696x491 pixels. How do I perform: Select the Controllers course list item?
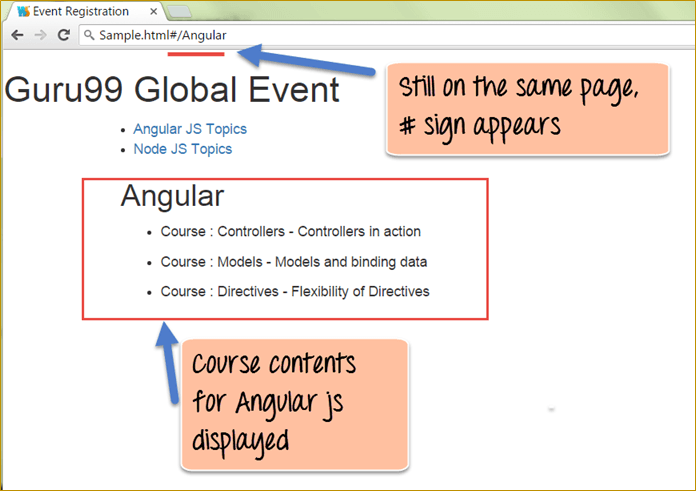[290, 231]
